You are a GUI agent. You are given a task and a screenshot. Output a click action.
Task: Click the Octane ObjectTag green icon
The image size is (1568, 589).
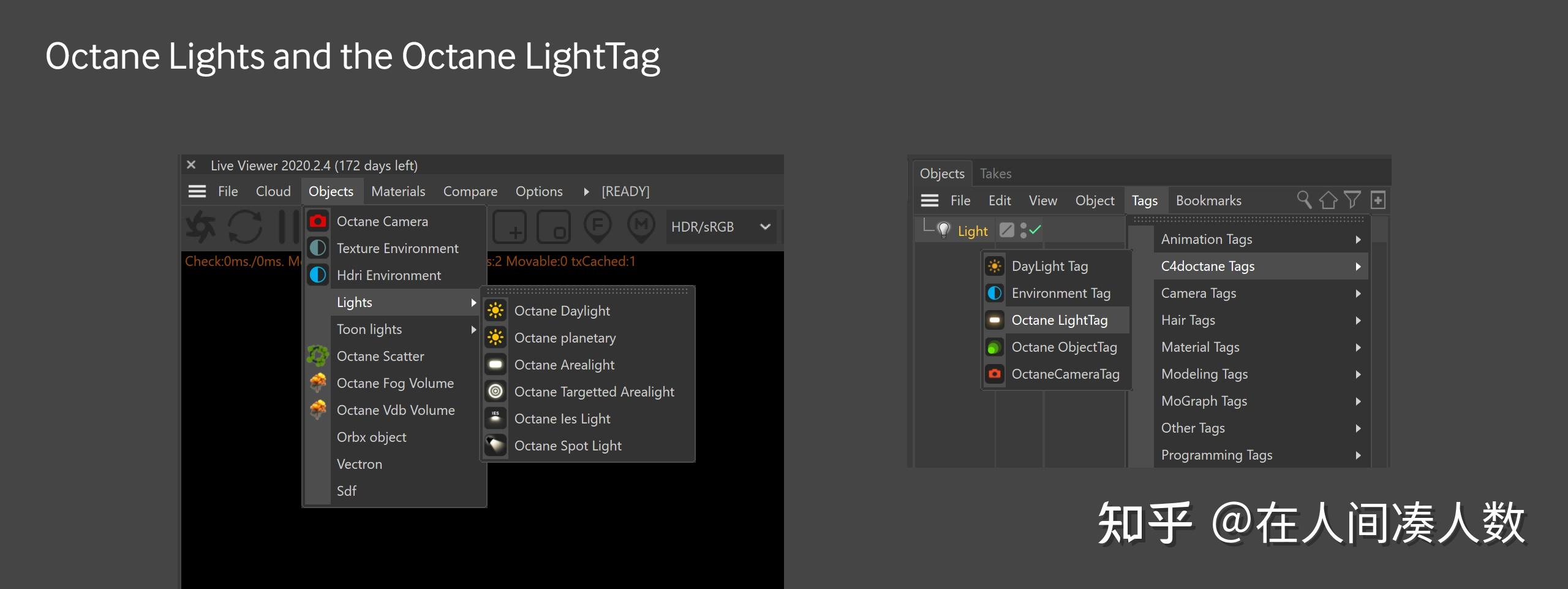coord(994,348)
